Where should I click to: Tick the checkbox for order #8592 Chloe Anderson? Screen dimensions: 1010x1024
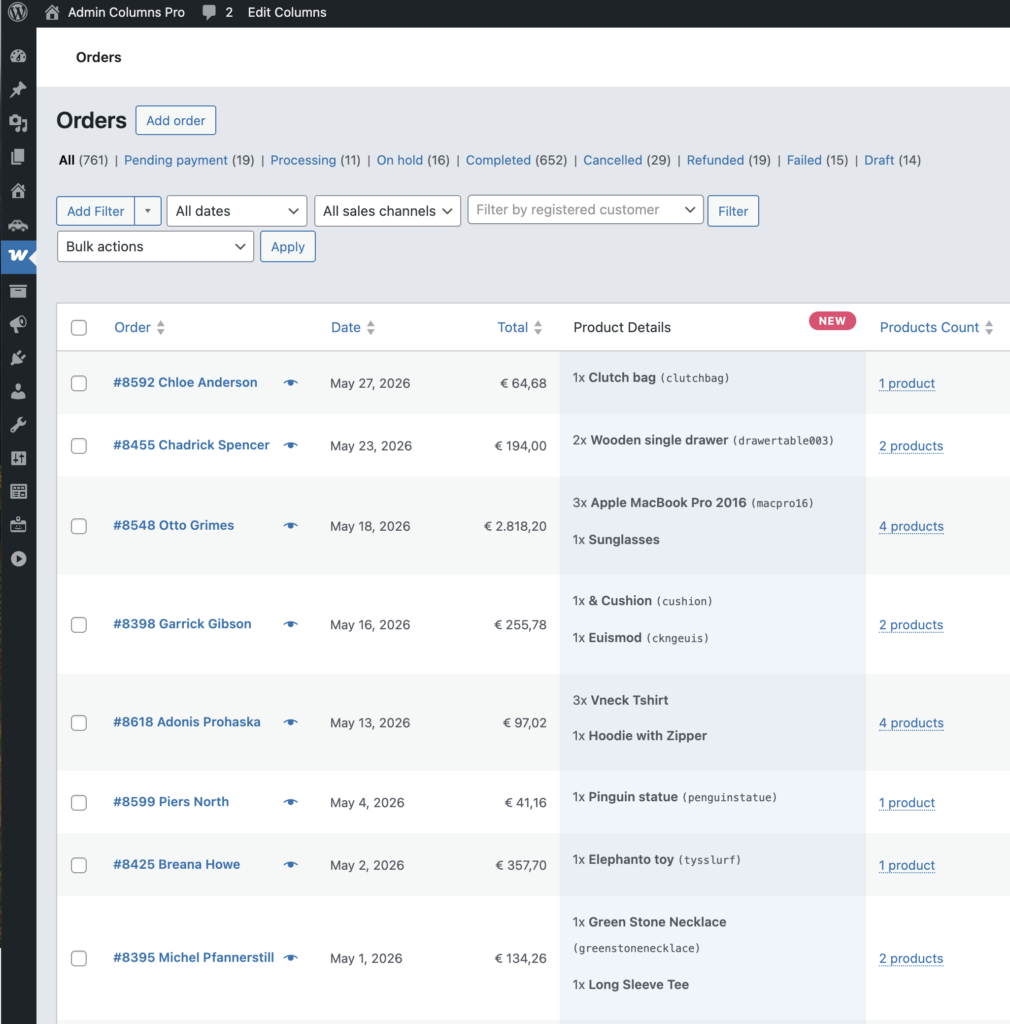[79, 383]
